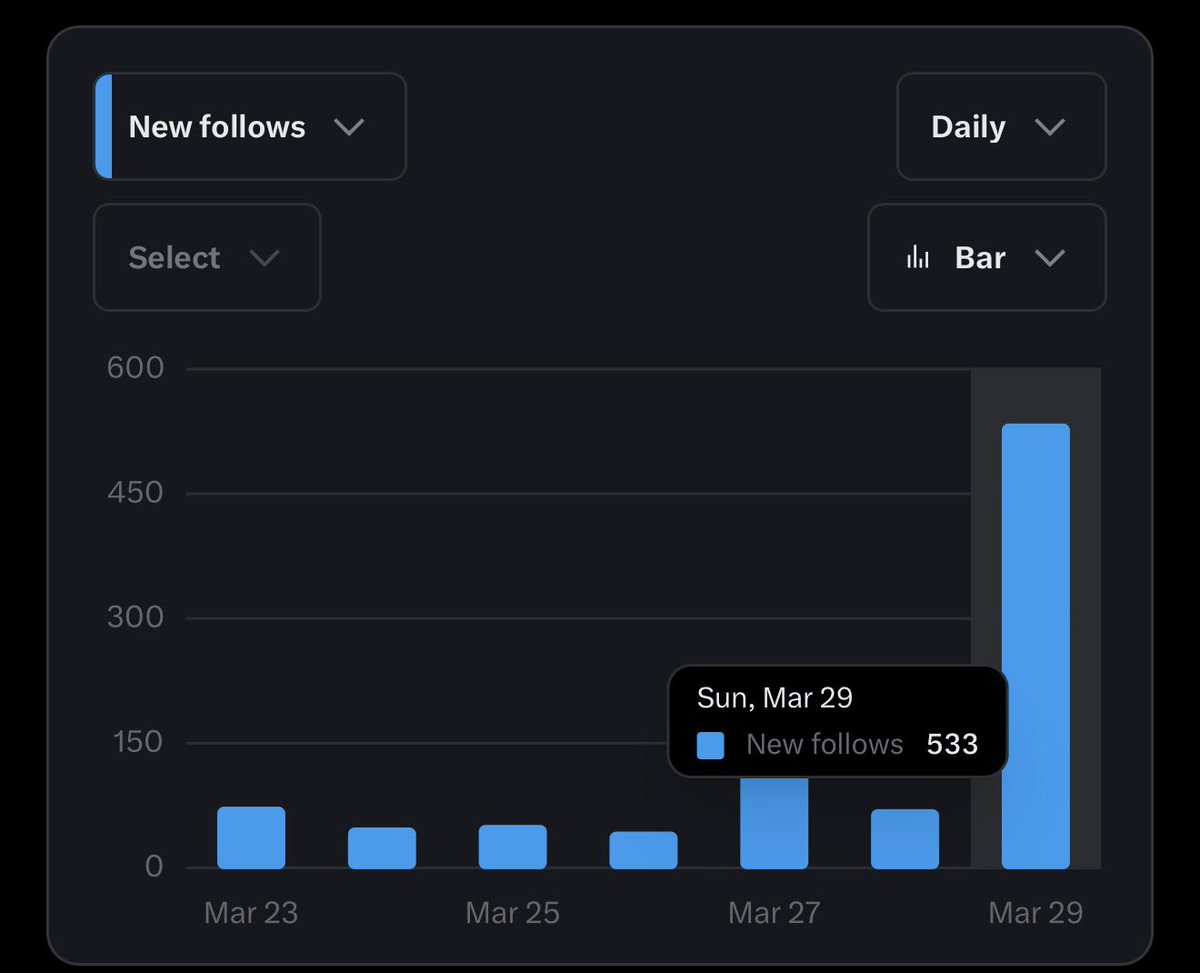Click the '300' y-axis label
The width and height of the screenshot is (1200, 973).
point(135,617)
